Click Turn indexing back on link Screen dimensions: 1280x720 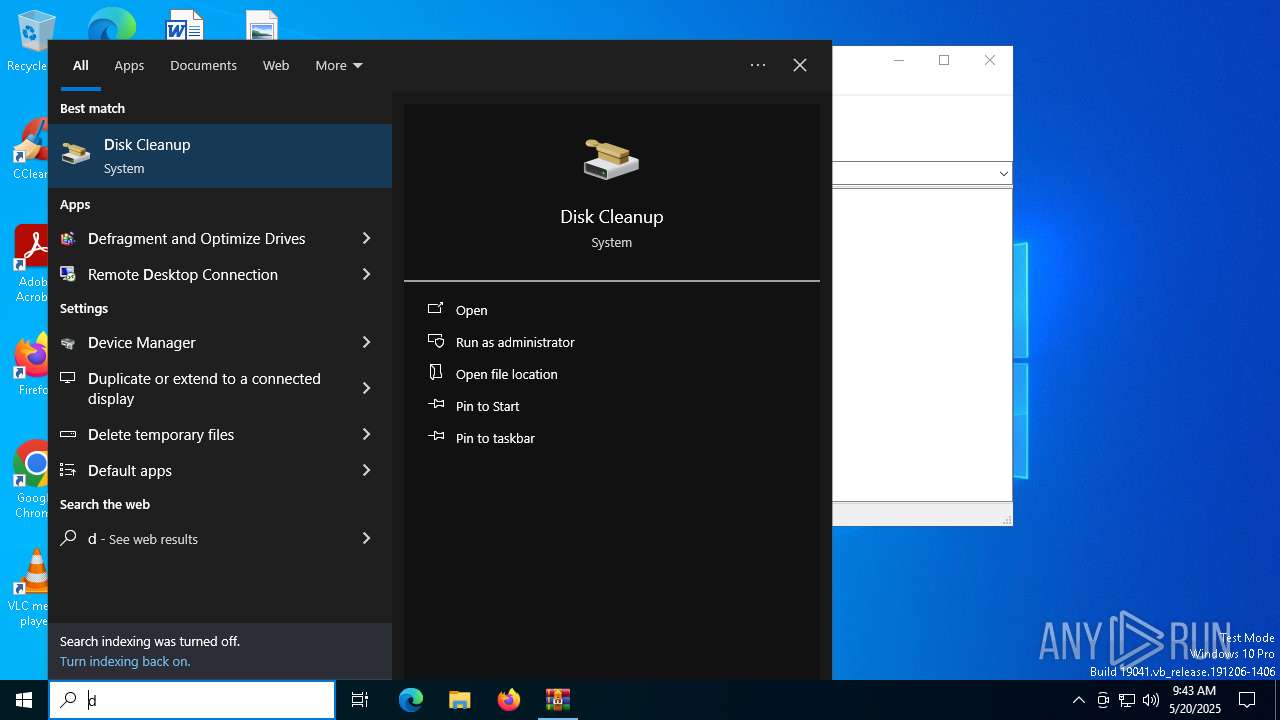coord(125,661)
